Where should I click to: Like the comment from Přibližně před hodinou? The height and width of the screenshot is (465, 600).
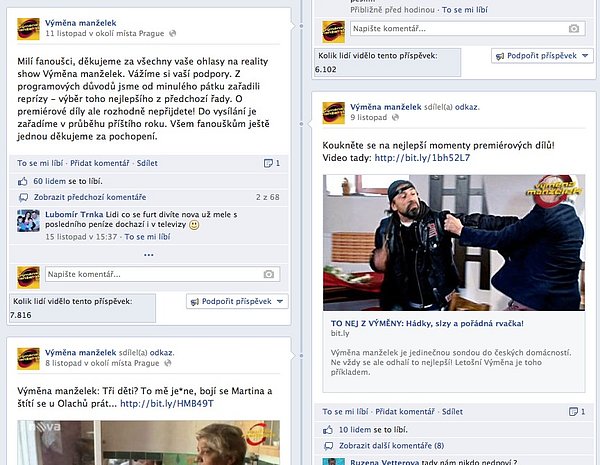(465, 10)
